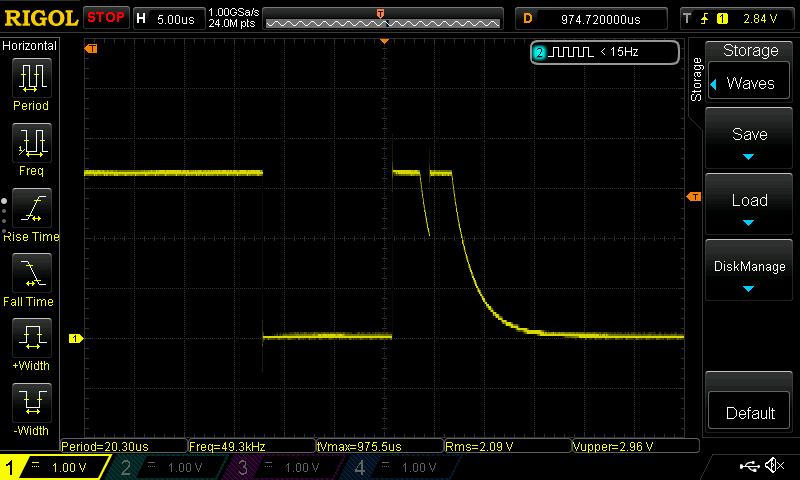
Task: Click the trigger level marker on right edge
Action: click(694, 196)
